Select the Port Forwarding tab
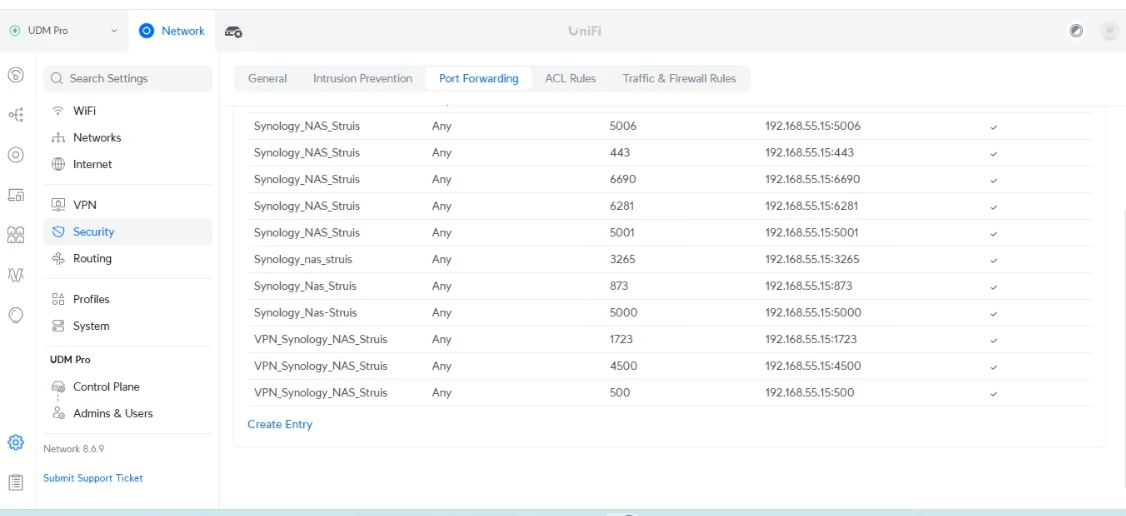Viewport: 1126px width, 516px height. tap(478, 78)
